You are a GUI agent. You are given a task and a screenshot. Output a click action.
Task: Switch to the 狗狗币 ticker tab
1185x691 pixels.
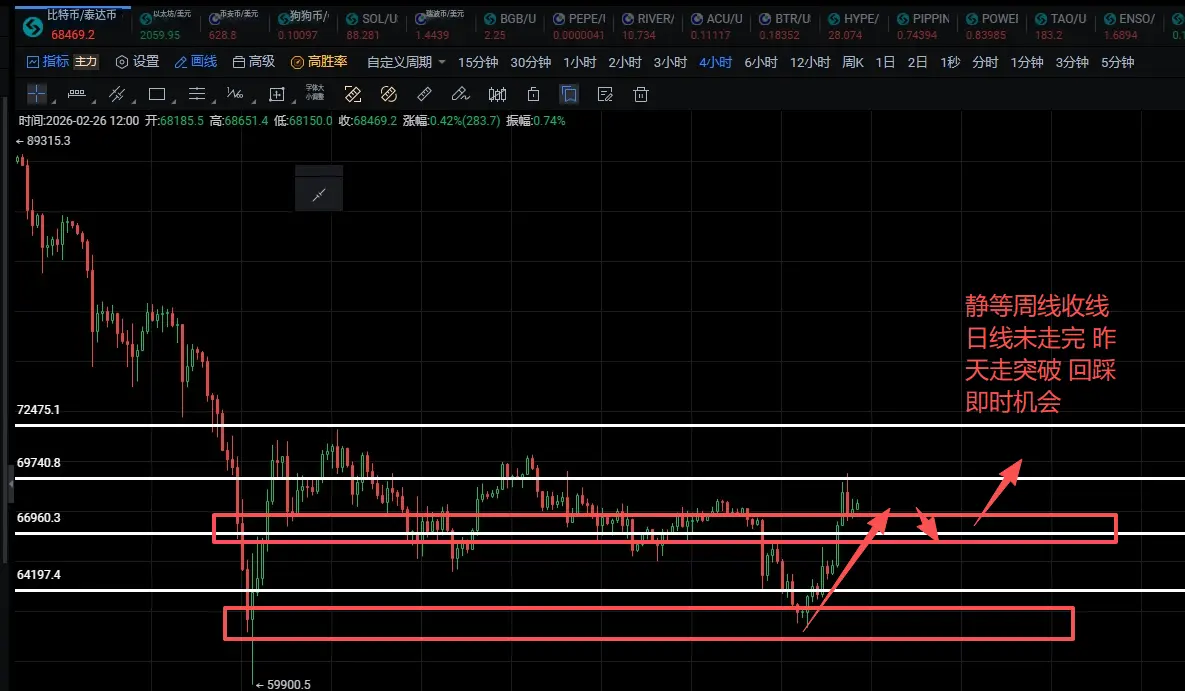pyautogui.click(x=303, y=24)
